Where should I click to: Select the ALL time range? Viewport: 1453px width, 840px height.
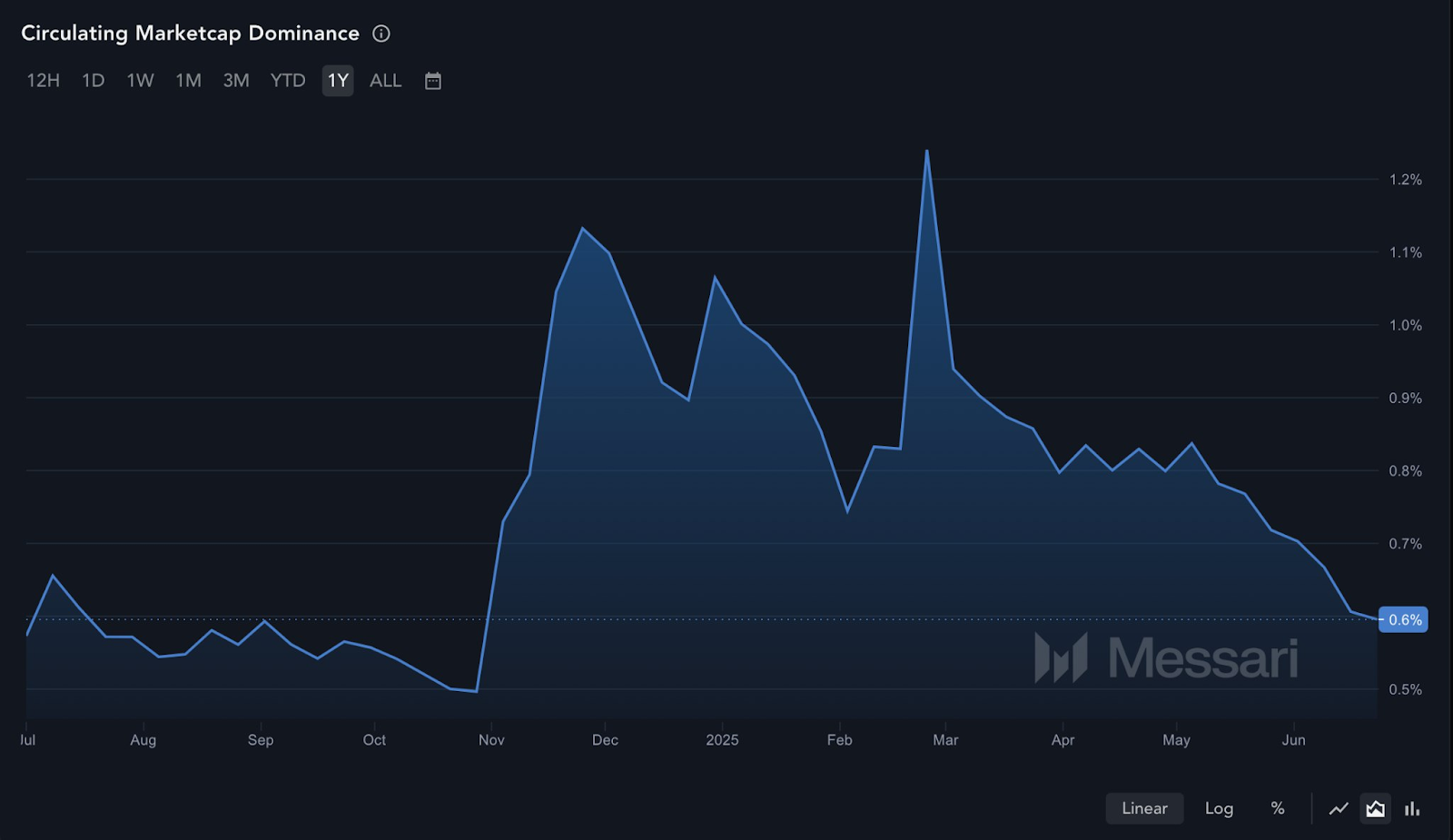point(385,81)
